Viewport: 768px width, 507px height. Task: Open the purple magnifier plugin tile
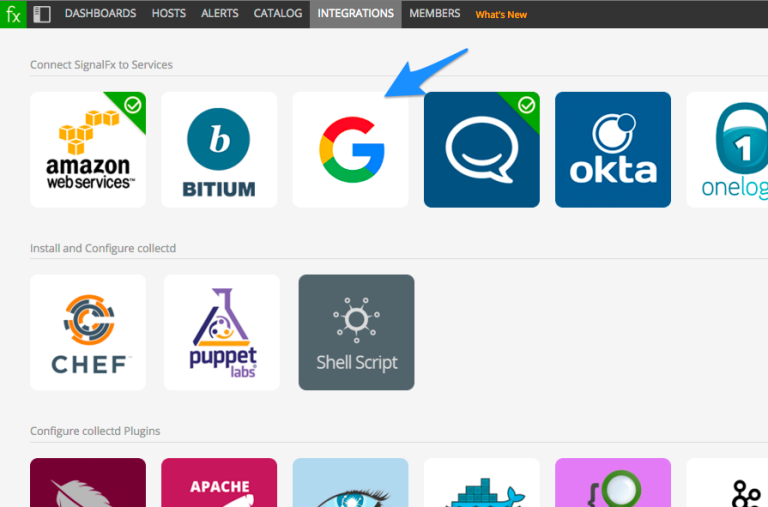pos(613,483)
